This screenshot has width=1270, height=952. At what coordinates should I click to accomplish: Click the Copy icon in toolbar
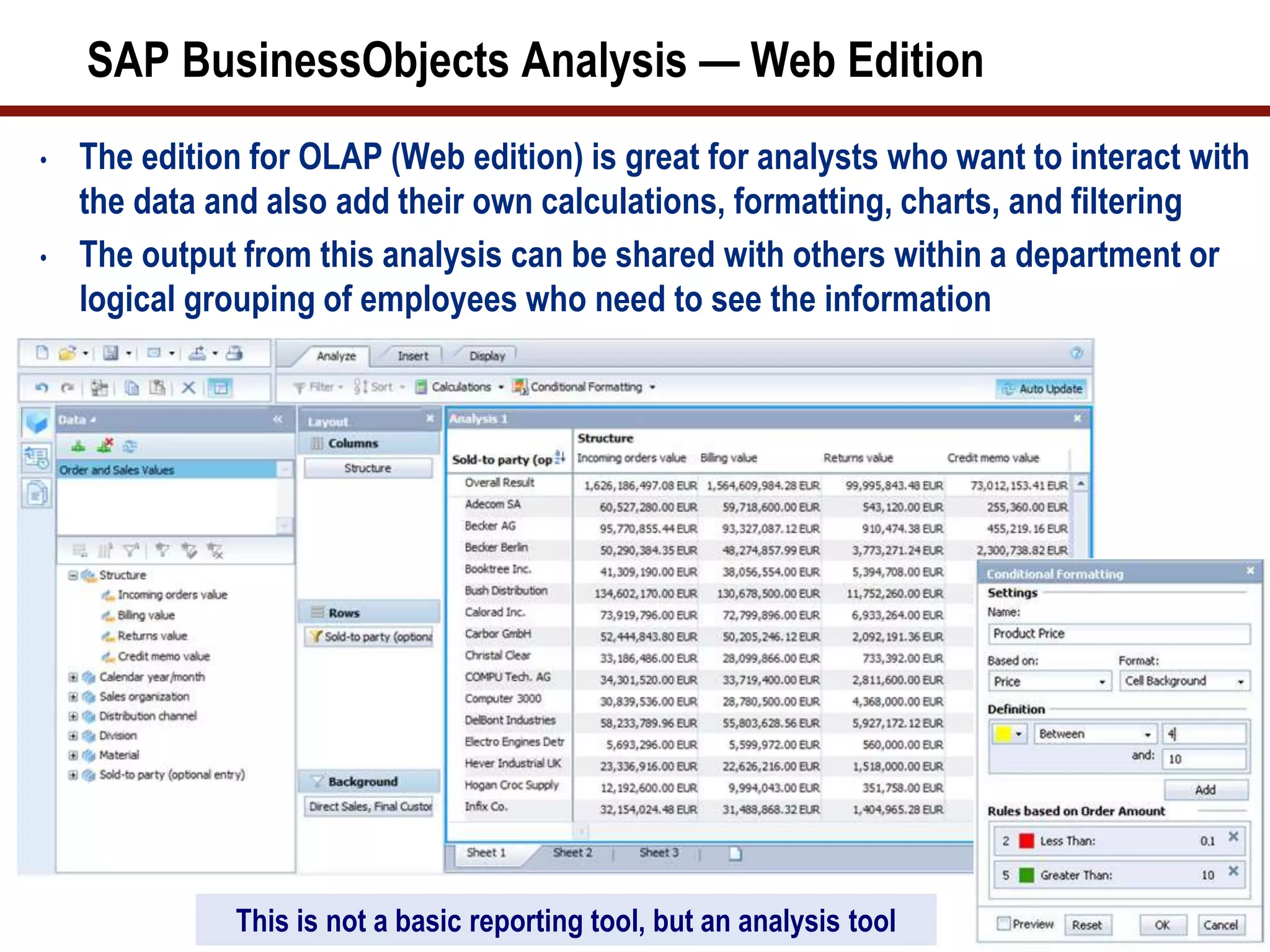pos(131,388)
